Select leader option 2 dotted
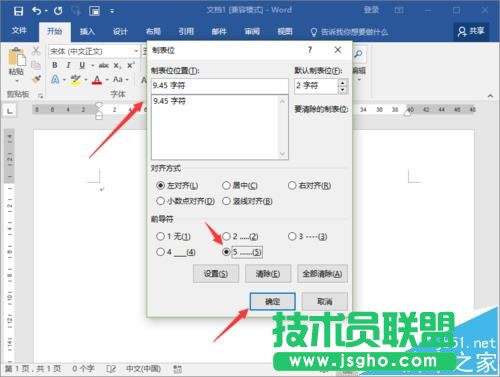The image size is (500, 377). click(226, 236)
